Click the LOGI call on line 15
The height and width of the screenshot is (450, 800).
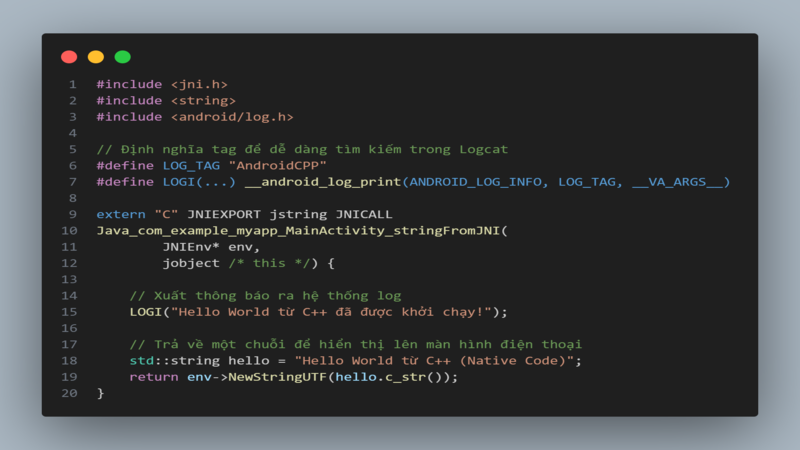click(x=145, y=312)
